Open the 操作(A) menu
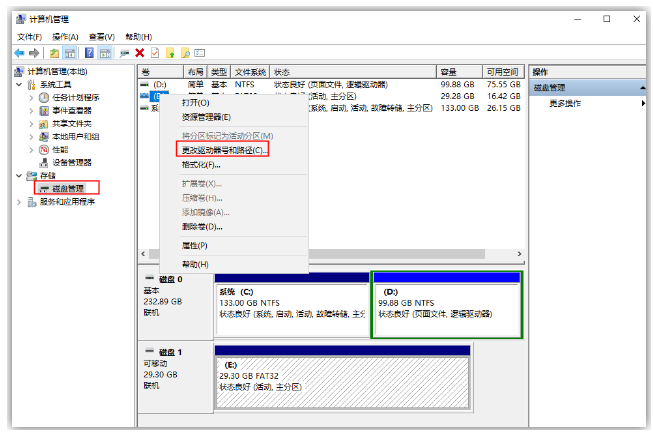 pyautogui.click(x=65, y=37)
